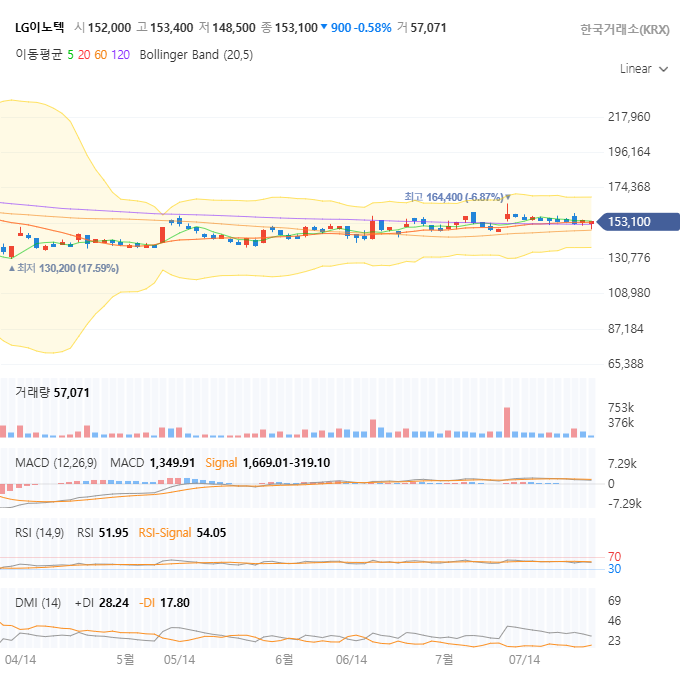The height and width of the screenshot is (697, 680).
Task: Click the DMI (14) indicator title
Action: point(38,603)
